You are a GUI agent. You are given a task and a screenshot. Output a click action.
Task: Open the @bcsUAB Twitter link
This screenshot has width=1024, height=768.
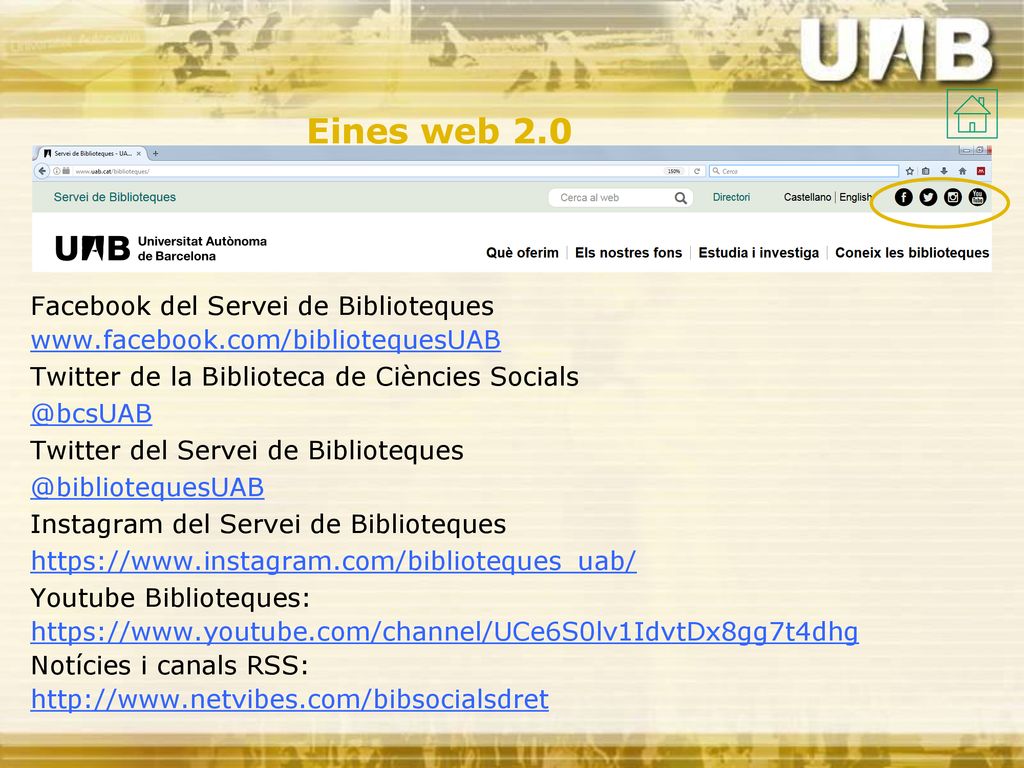(91, 414)
